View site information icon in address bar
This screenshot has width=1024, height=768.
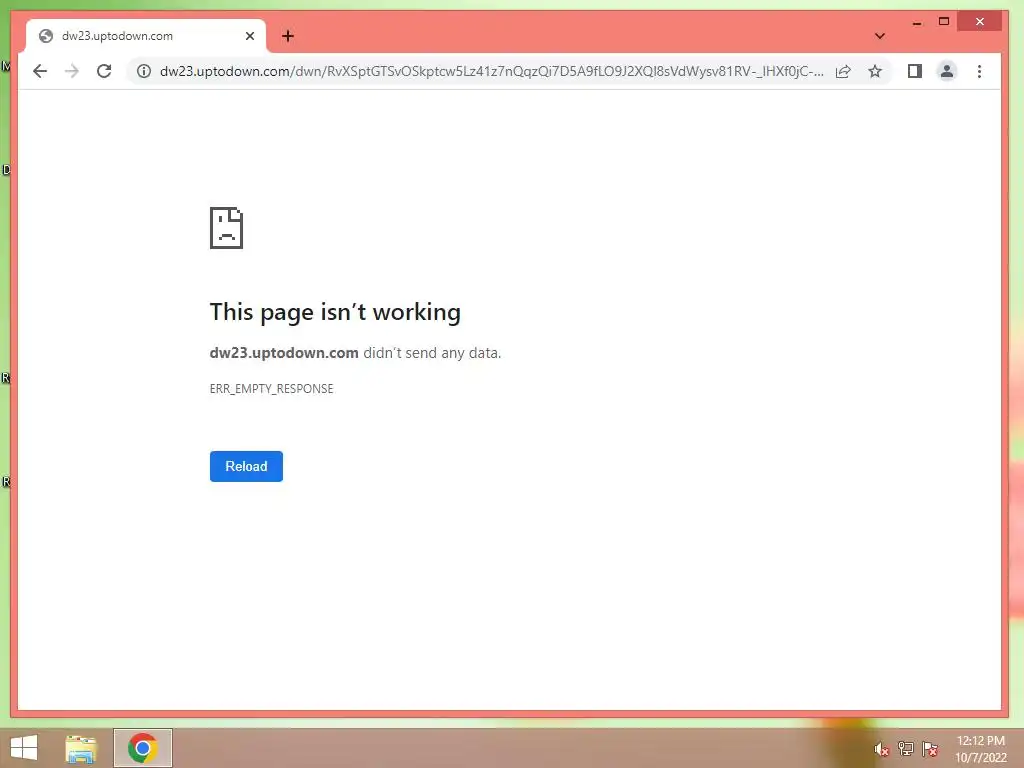(x=144, y=71)
